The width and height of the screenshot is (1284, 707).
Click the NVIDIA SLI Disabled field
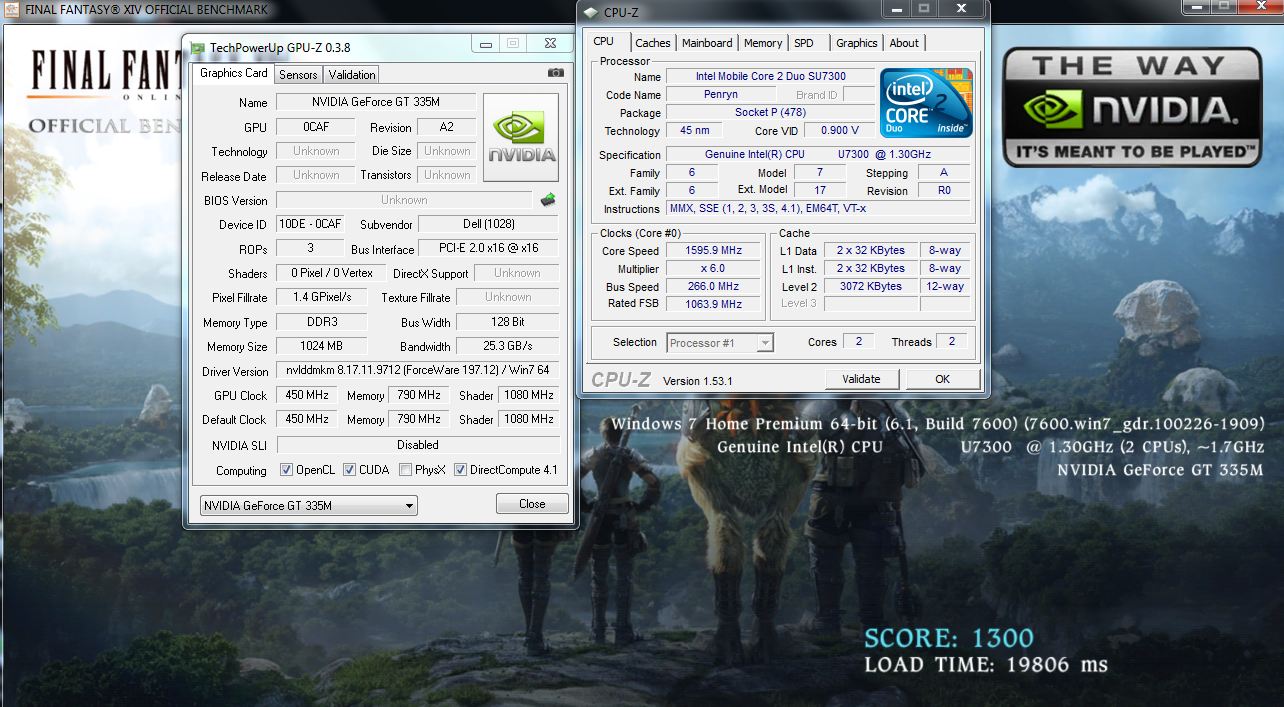coord(417,445)
